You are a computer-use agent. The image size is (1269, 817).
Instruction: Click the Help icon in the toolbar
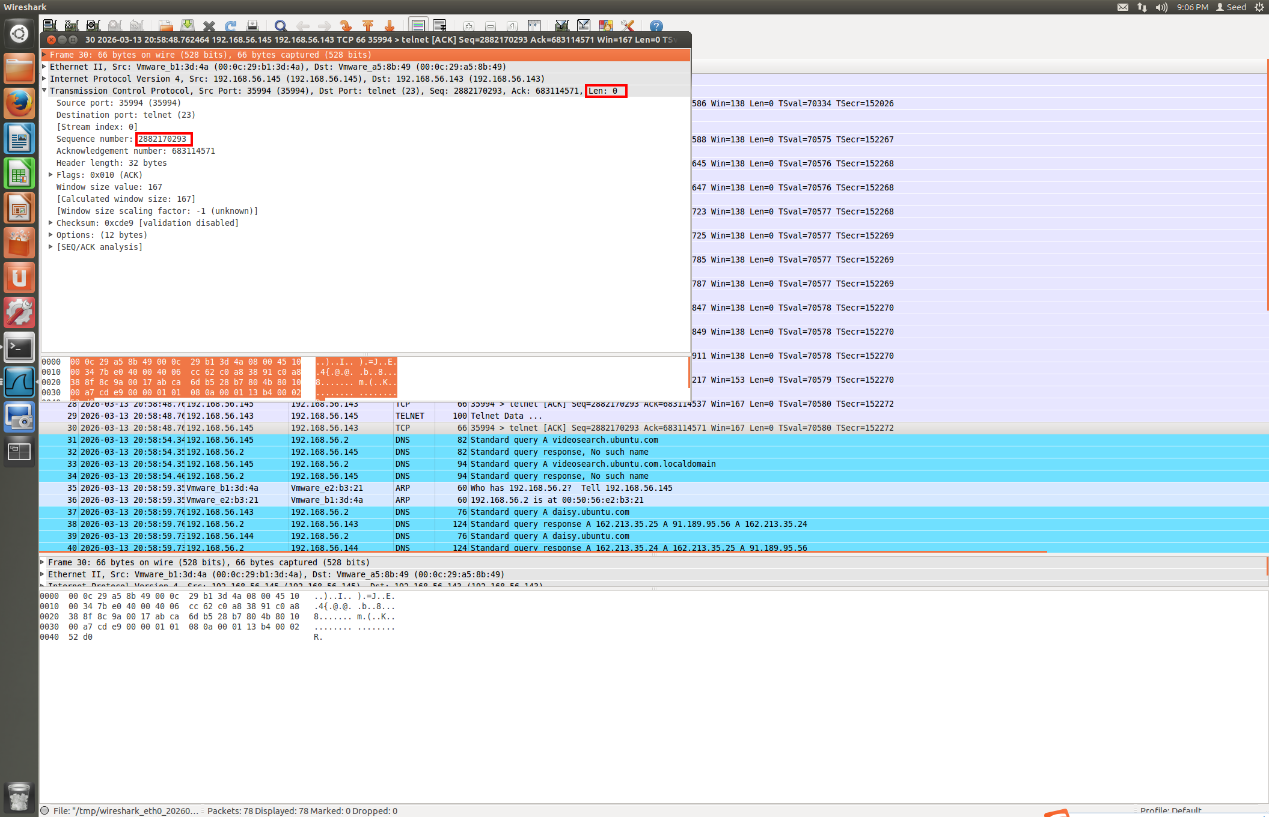(x=656, y=26)
